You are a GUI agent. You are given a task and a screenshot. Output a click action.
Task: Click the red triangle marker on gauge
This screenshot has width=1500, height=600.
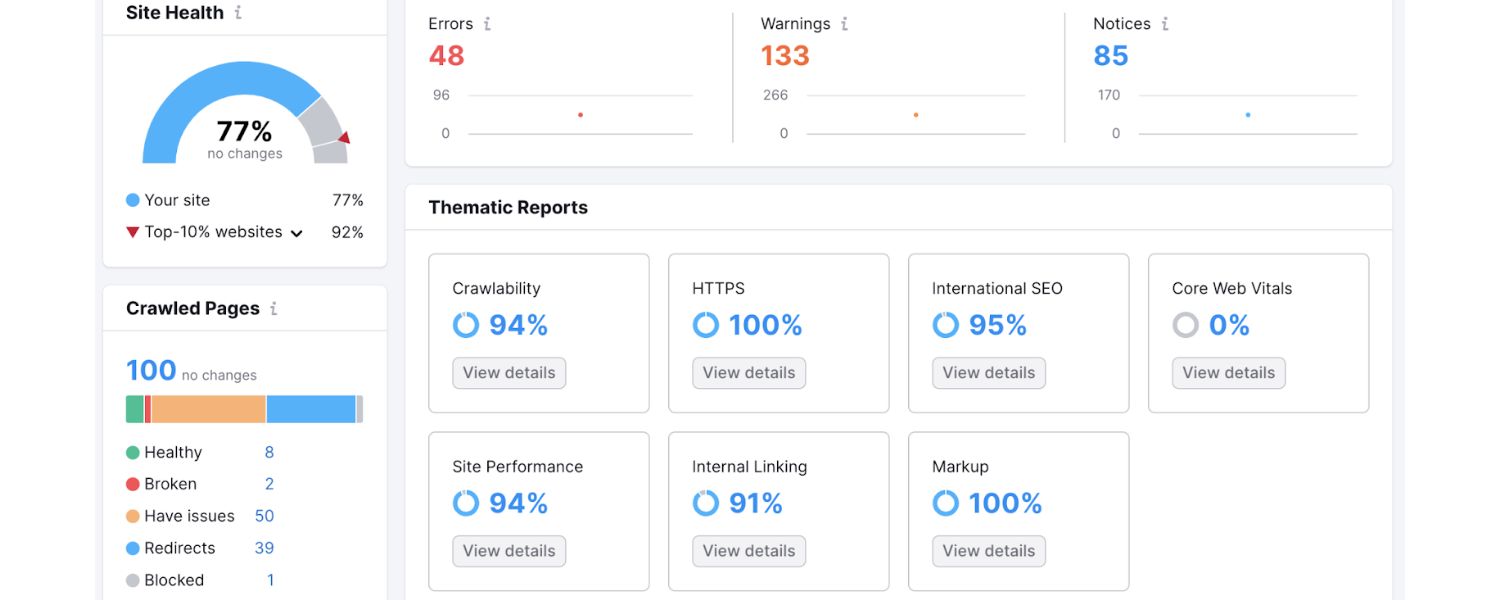343,138
